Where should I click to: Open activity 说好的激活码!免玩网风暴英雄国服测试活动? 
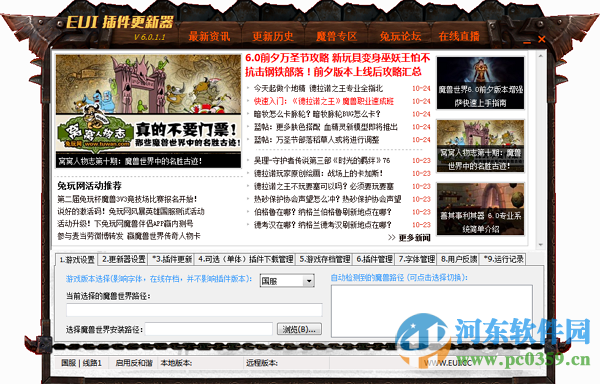[x=131, y=212]
